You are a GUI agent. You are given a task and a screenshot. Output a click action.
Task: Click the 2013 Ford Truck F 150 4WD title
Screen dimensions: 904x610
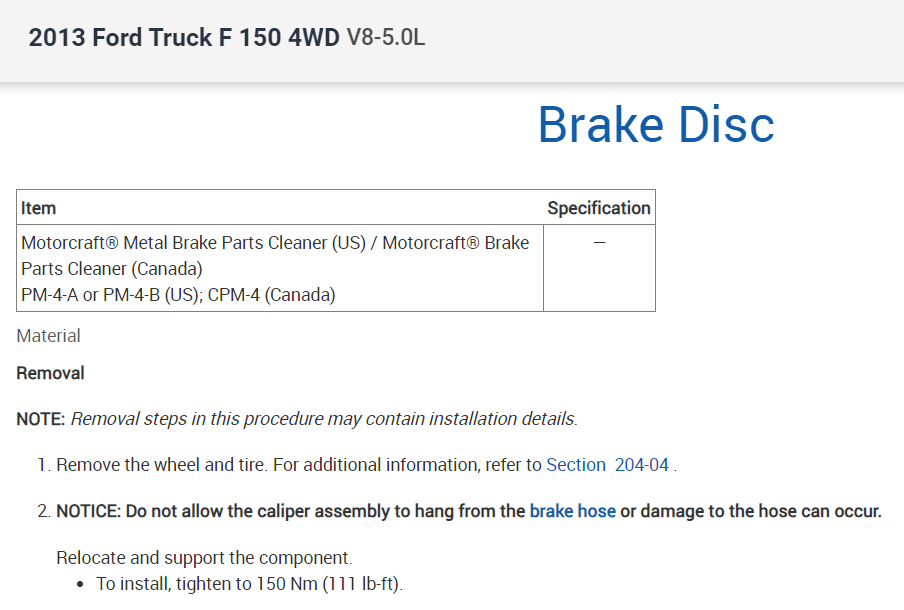pos(184,39)
